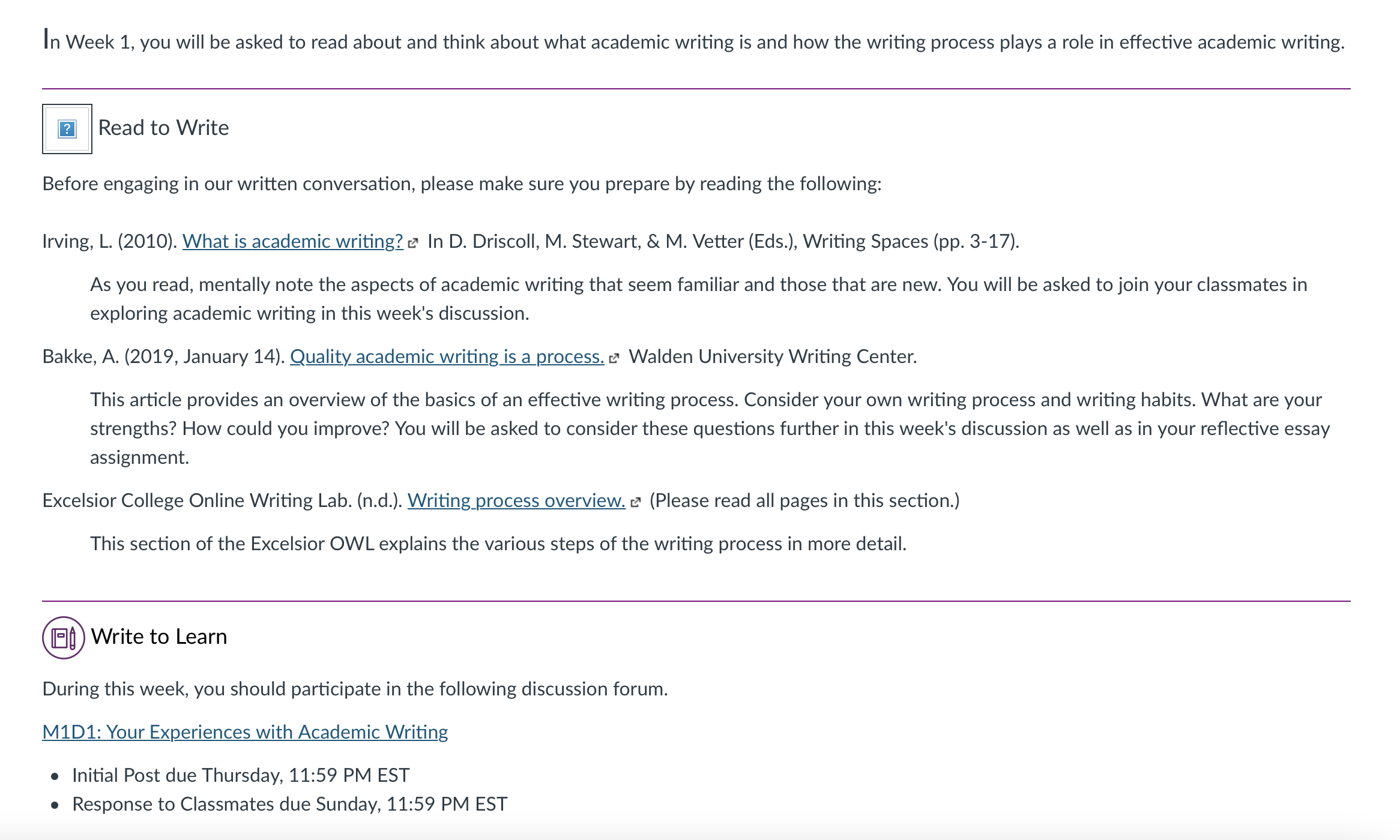Click 'Excelsior College Online Writing Lab. (n.d.).' text
Viewport: 1400px width, 840px height.
[x=222, y=500]
